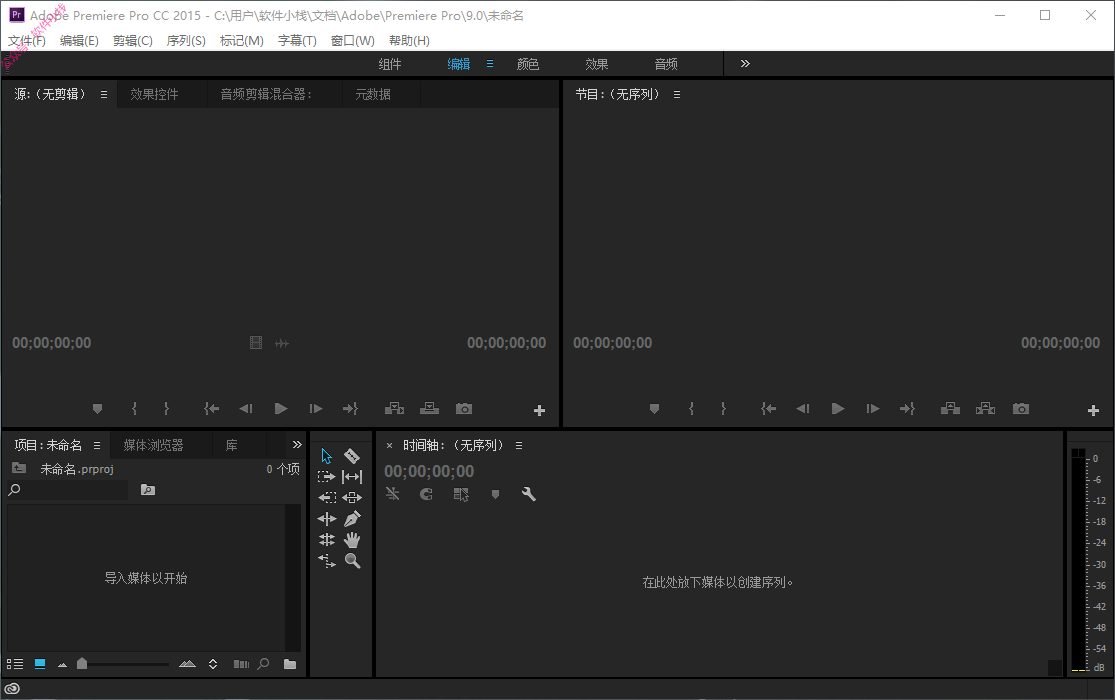This screenshot has height=700, width=1115.
Task: Switch Project panel to List view
Action: click(x=15, y=664)
